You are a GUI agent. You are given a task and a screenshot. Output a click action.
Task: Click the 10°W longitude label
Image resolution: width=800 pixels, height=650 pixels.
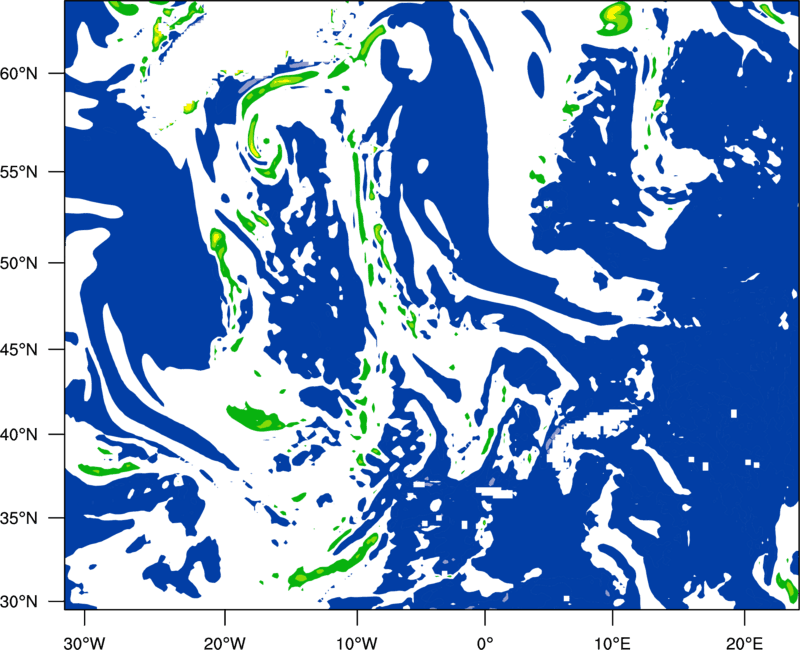pyautogui.click(x=357, y=642)
